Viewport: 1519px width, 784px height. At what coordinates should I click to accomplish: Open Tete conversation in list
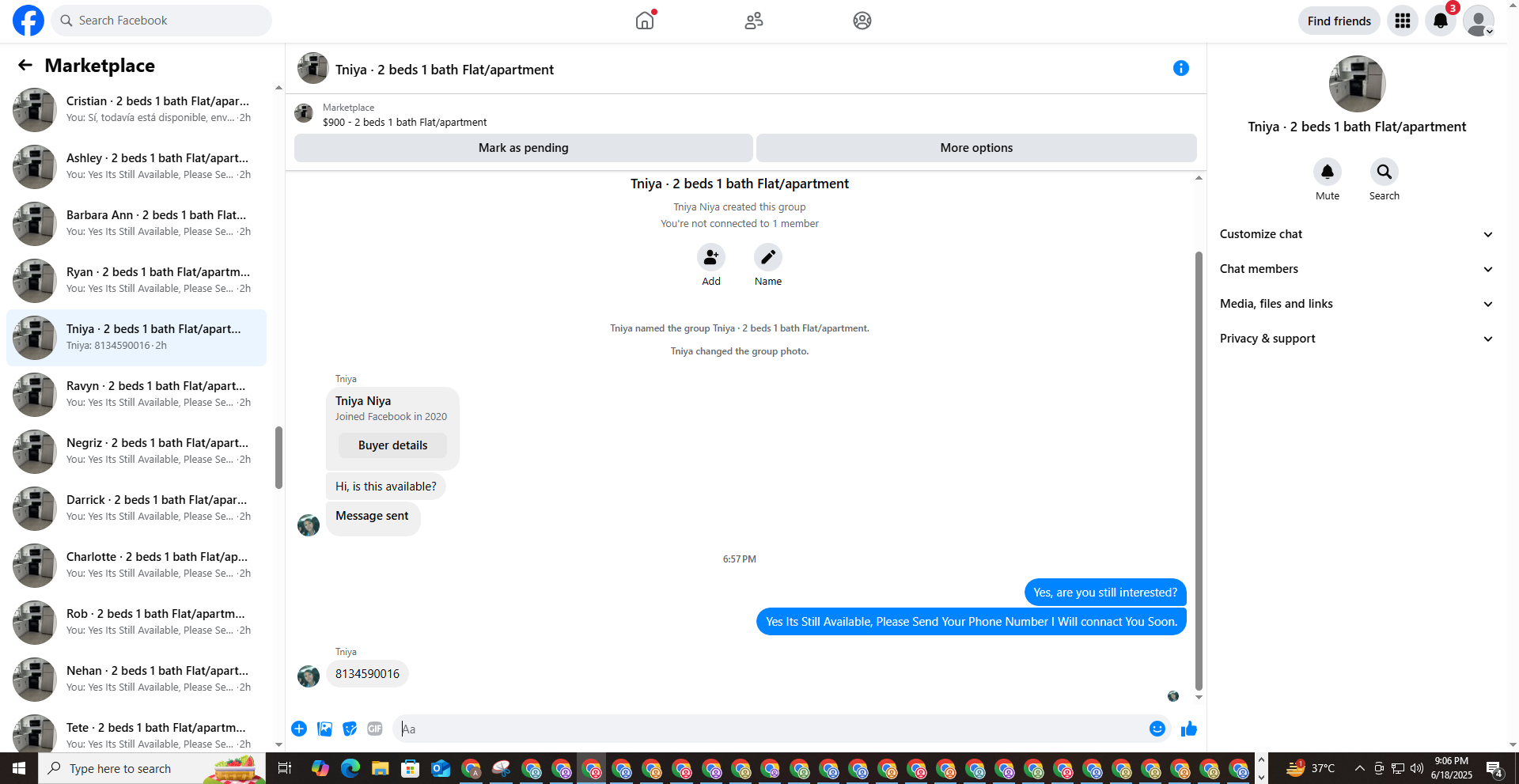point(136,732)
